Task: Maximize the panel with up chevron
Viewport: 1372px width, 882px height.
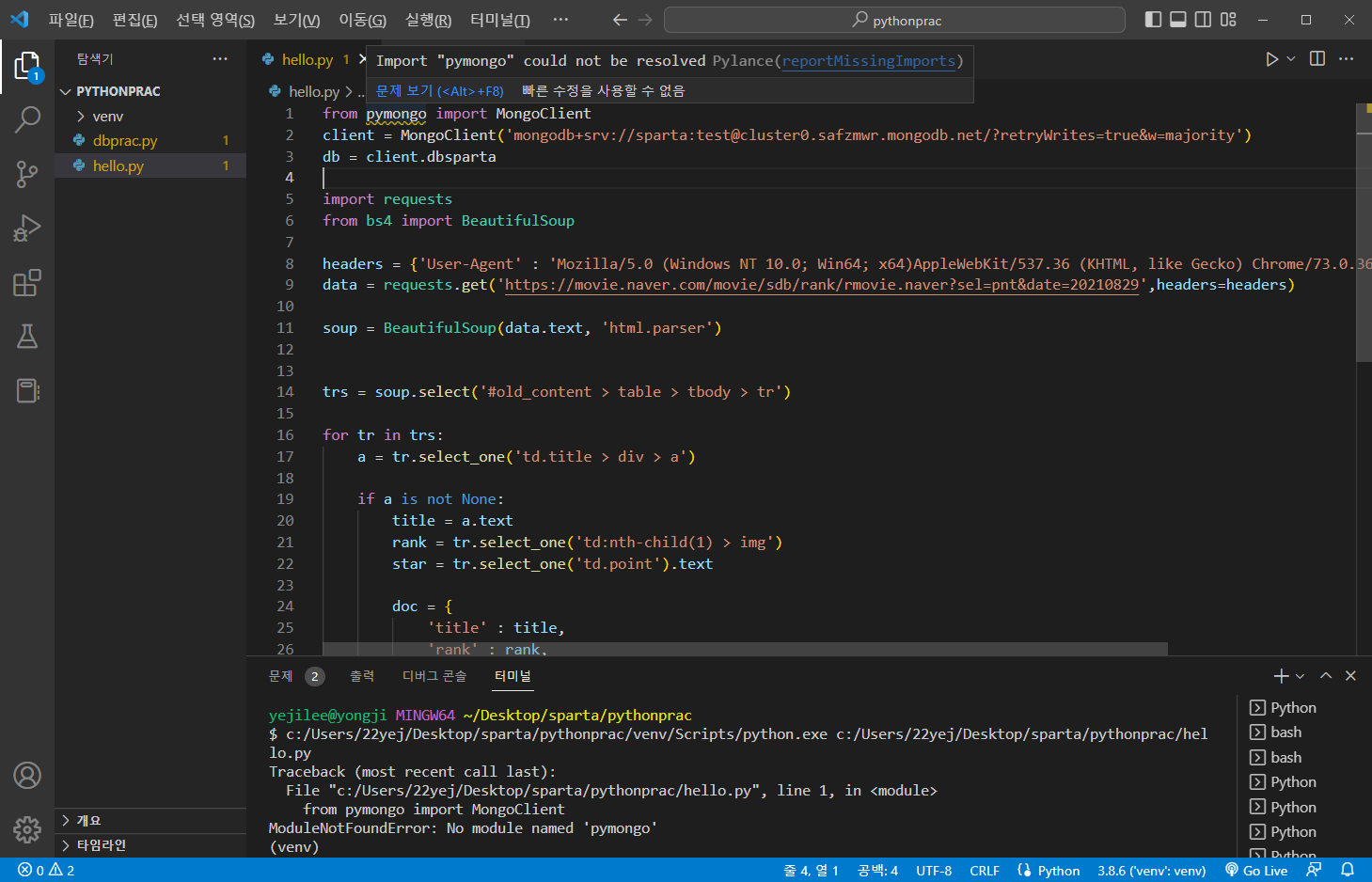Action: coord(1326,676)
